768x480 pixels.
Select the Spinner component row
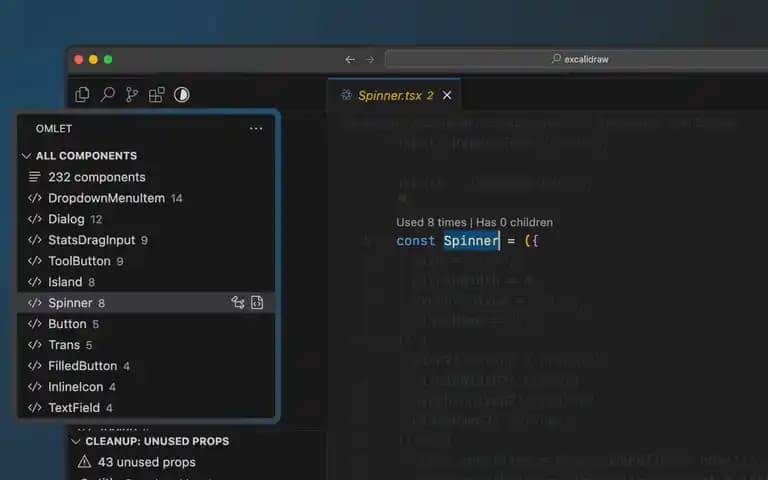coord(146,303)
